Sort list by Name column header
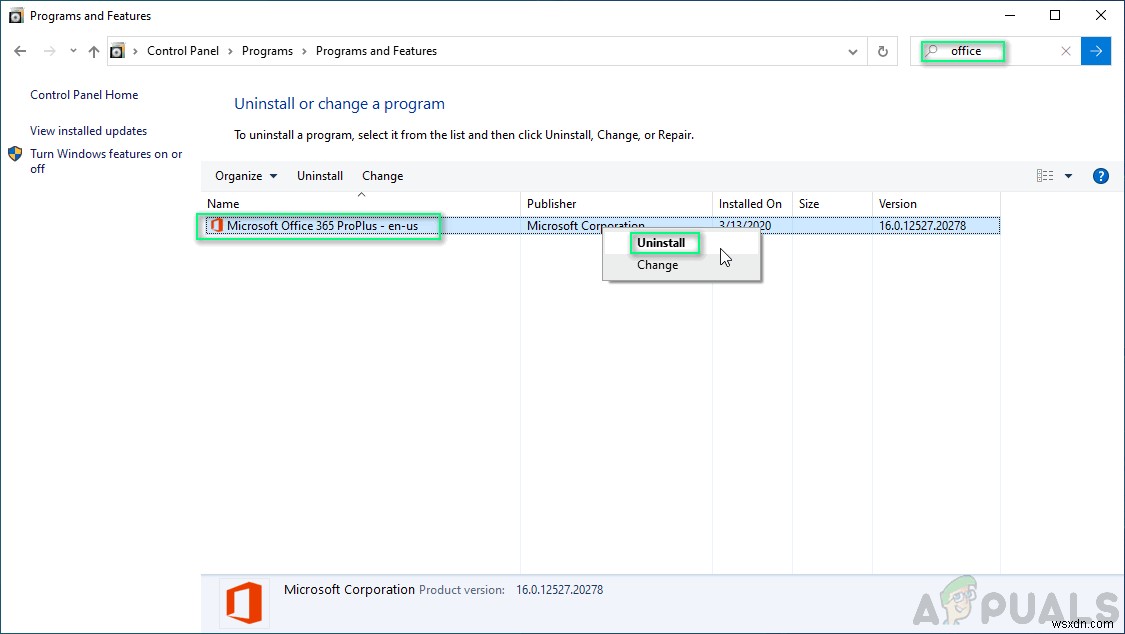 tap(361, 204)
